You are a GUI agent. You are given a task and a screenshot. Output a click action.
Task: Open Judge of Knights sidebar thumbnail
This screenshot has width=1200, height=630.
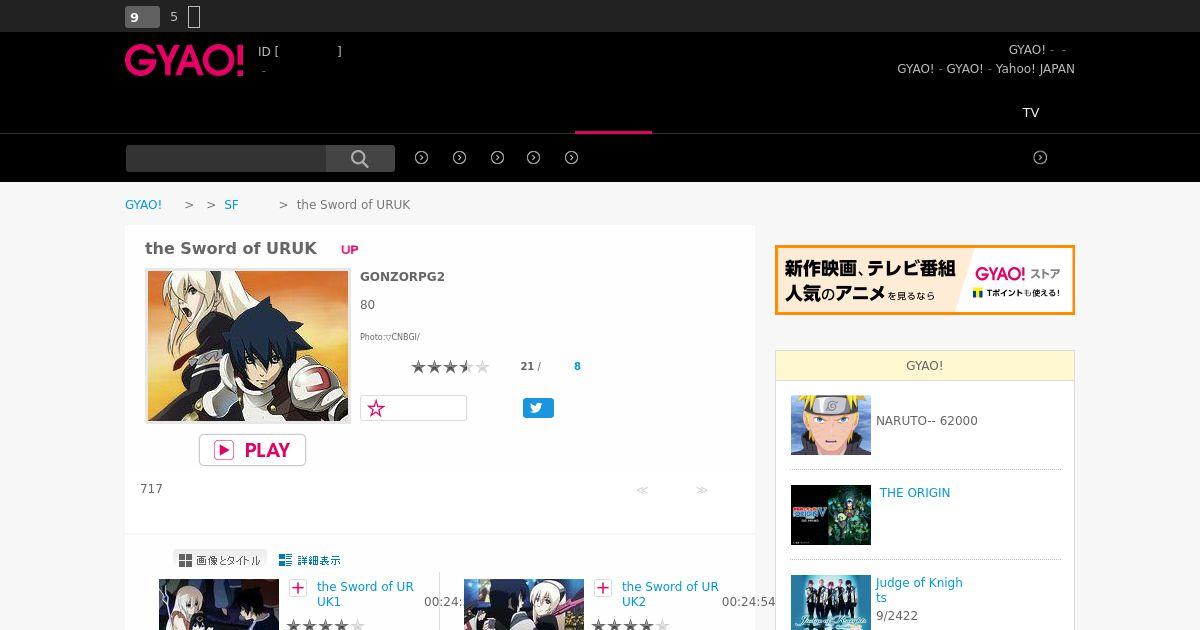[x=831, y=602]
